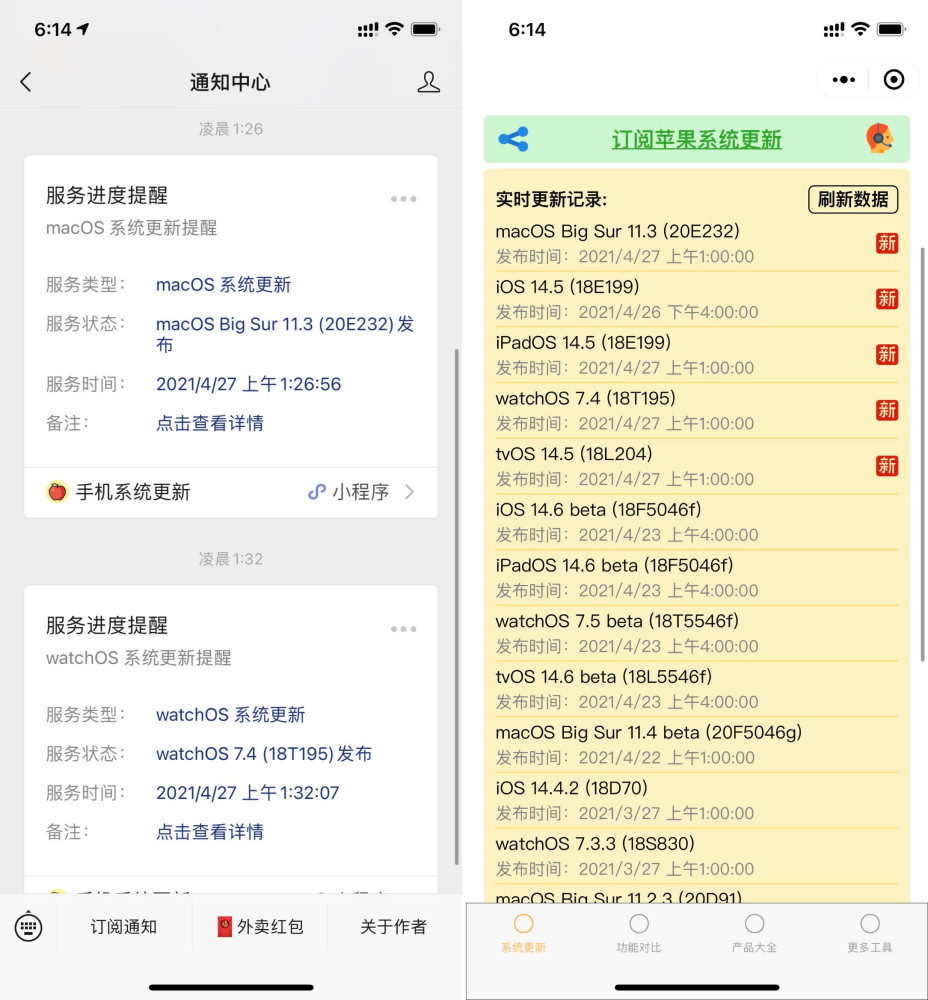Click the 凌晨 1:32 timestamp
Image resolution: width=928 pixels, height=1000 pixels.
pyautogui.click(x=231, y=559)
